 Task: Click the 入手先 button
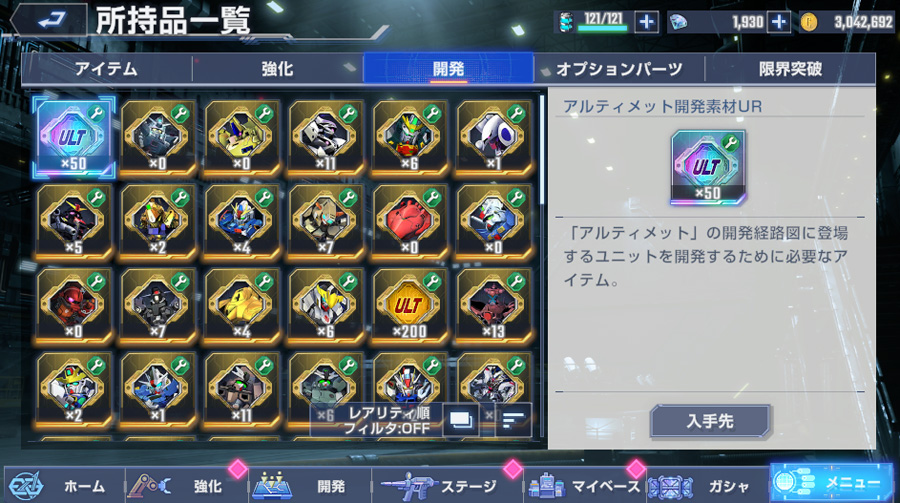coord(710,421)
